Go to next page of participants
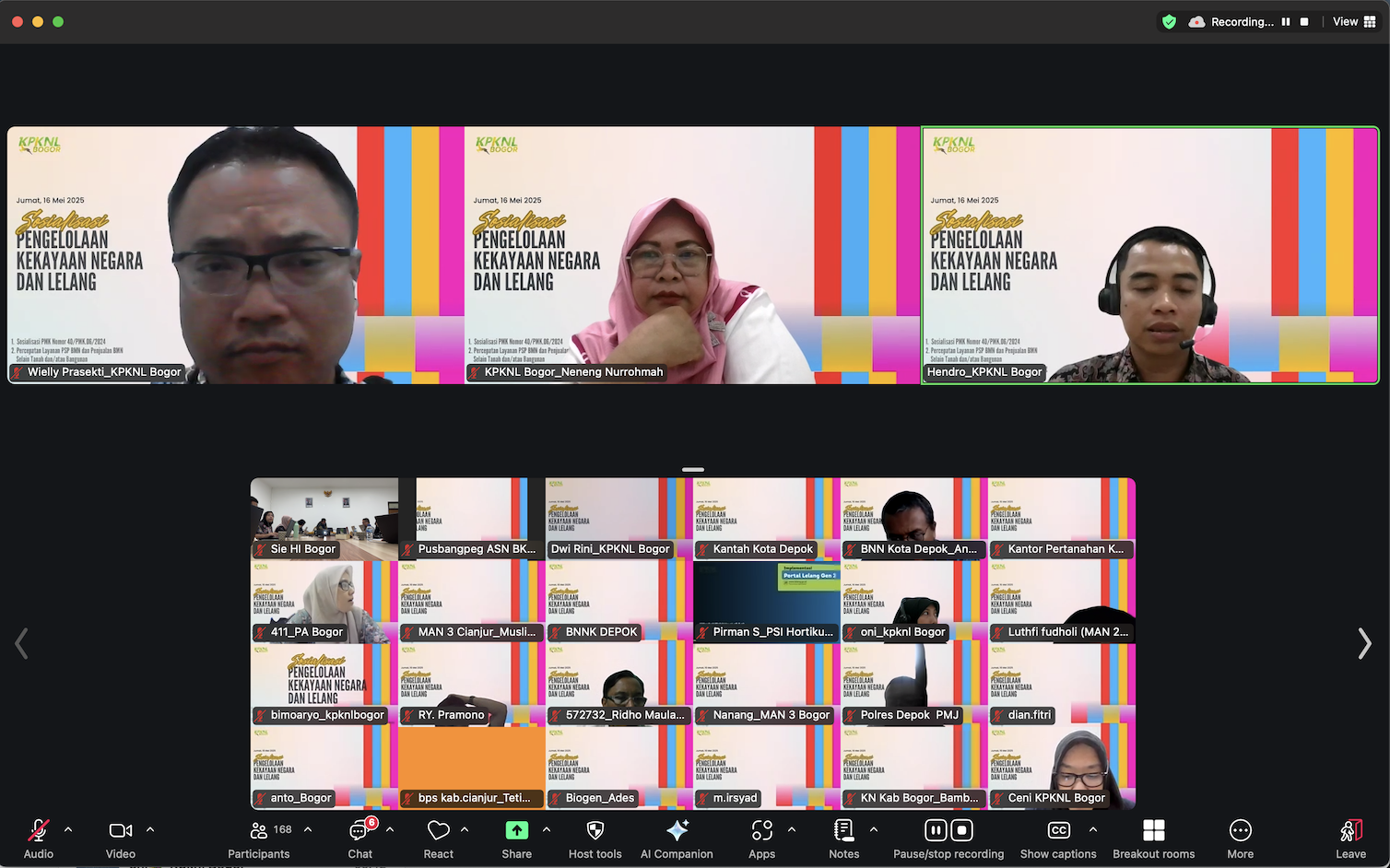 (x=1364, y=643)
